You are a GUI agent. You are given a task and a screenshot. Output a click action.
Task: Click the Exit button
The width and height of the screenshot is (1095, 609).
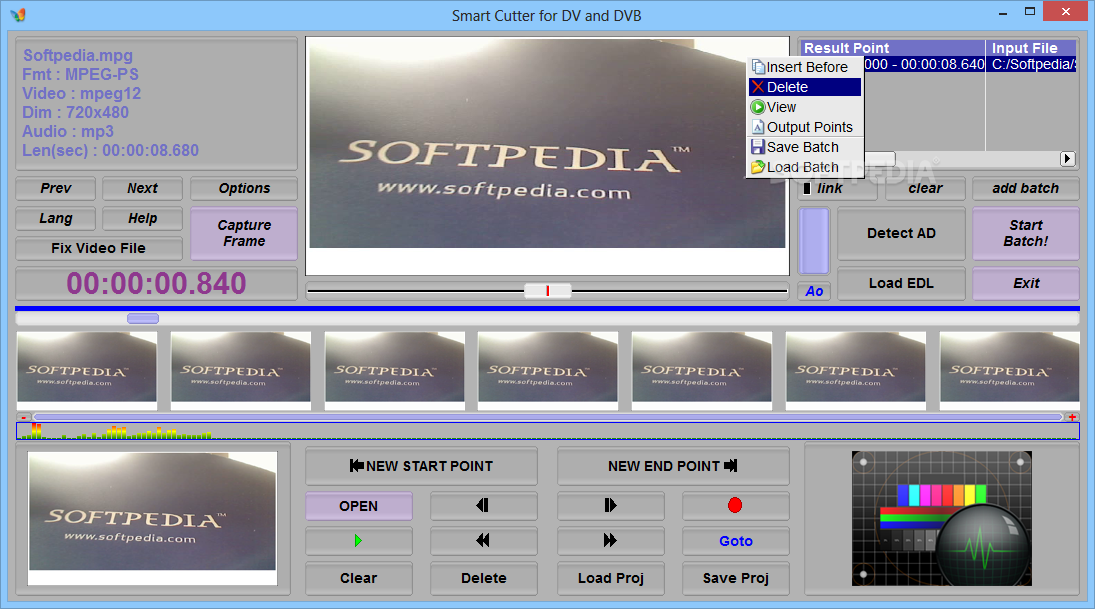pos(1026,284)
